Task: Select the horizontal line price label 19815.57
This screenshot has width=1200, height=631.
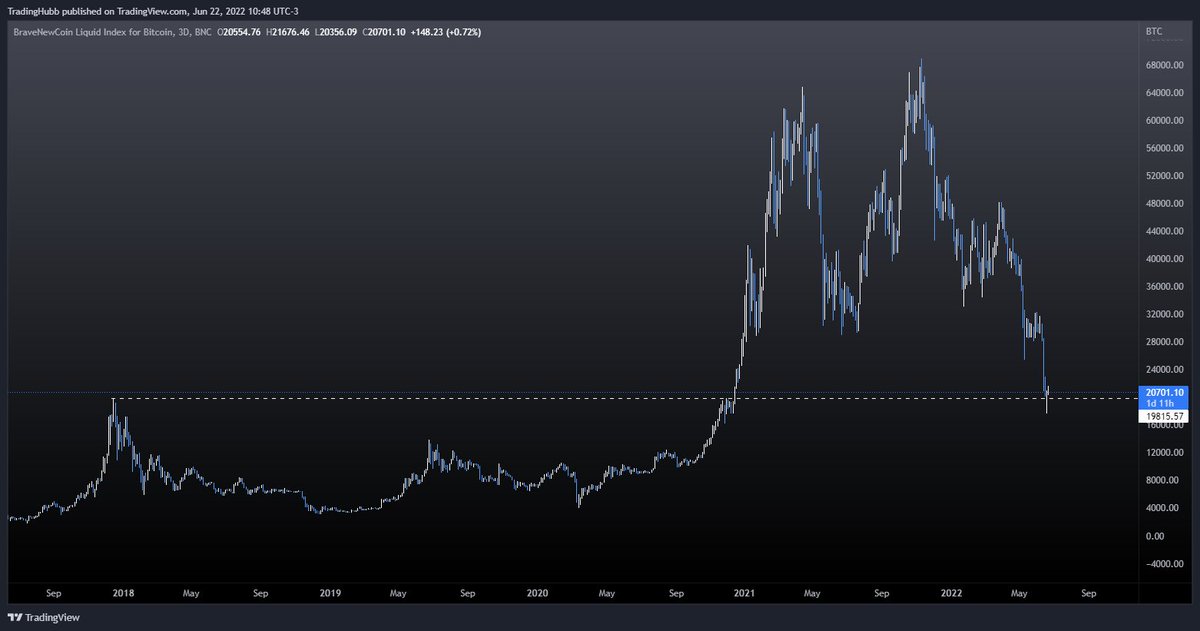Action: click(x=1162, y=416)
